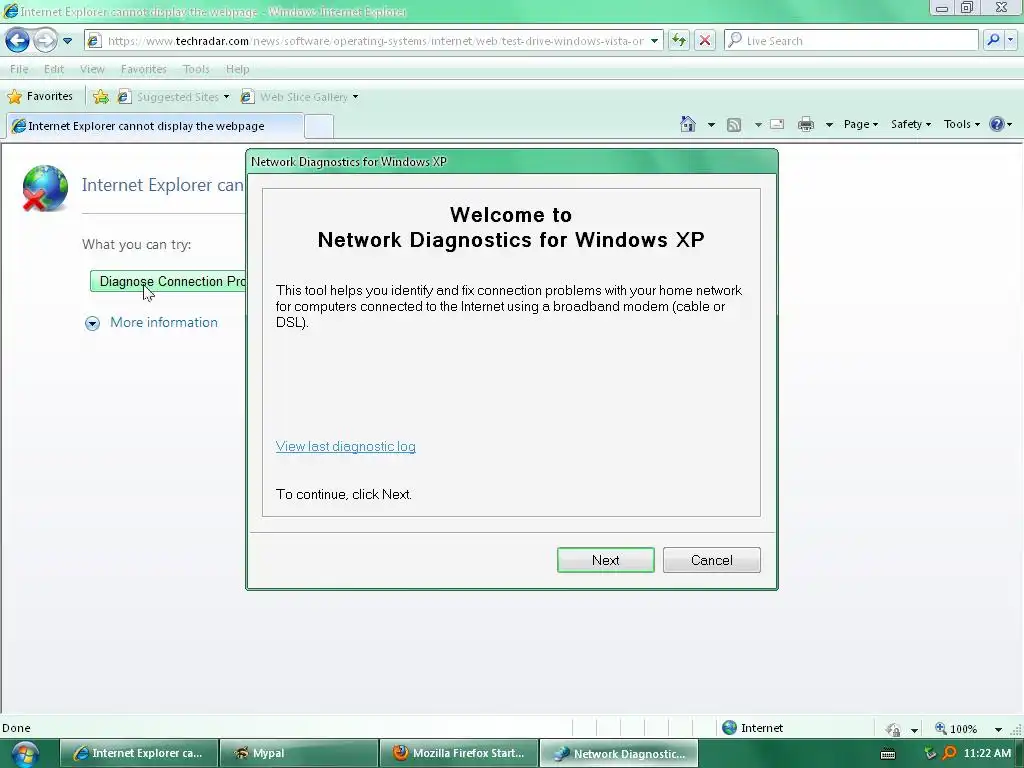Screen dimensions: 1024x768
Task: Click the Add to Favorites Bar icon
Action: coord(101,97)
